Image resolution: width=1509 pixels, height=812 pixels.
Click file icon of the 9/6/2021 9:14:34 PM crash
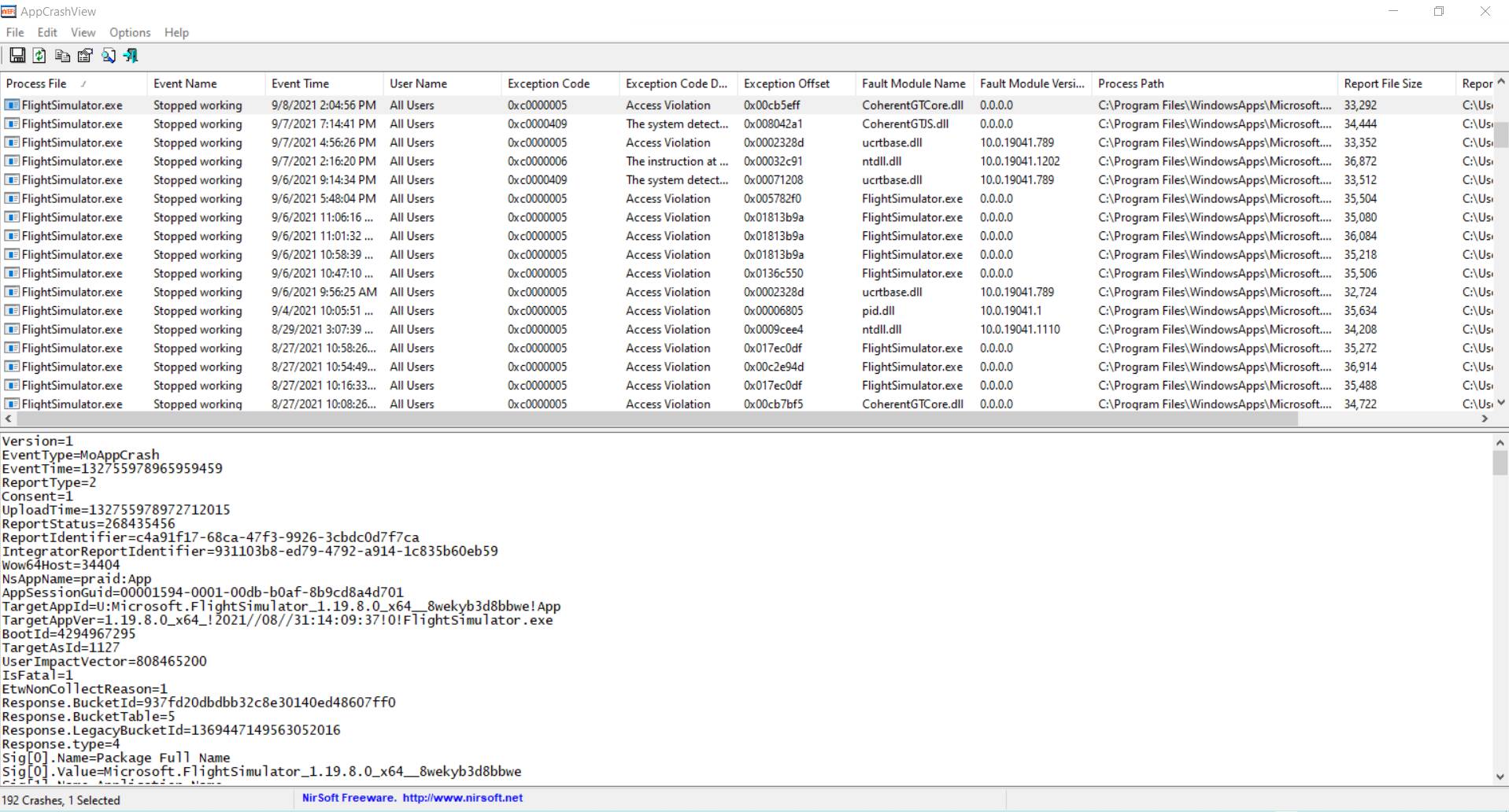point(12,179)
